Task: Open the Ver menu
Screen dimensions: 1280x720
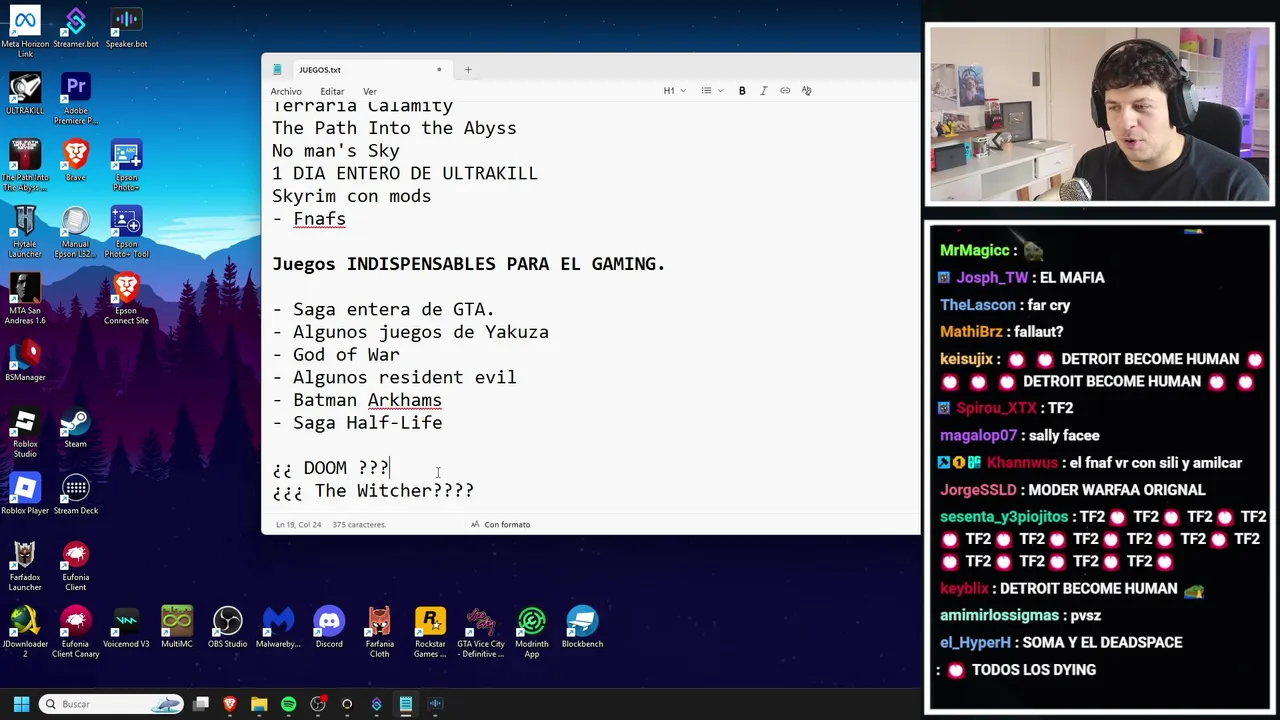Action: (x=370, y=91)
